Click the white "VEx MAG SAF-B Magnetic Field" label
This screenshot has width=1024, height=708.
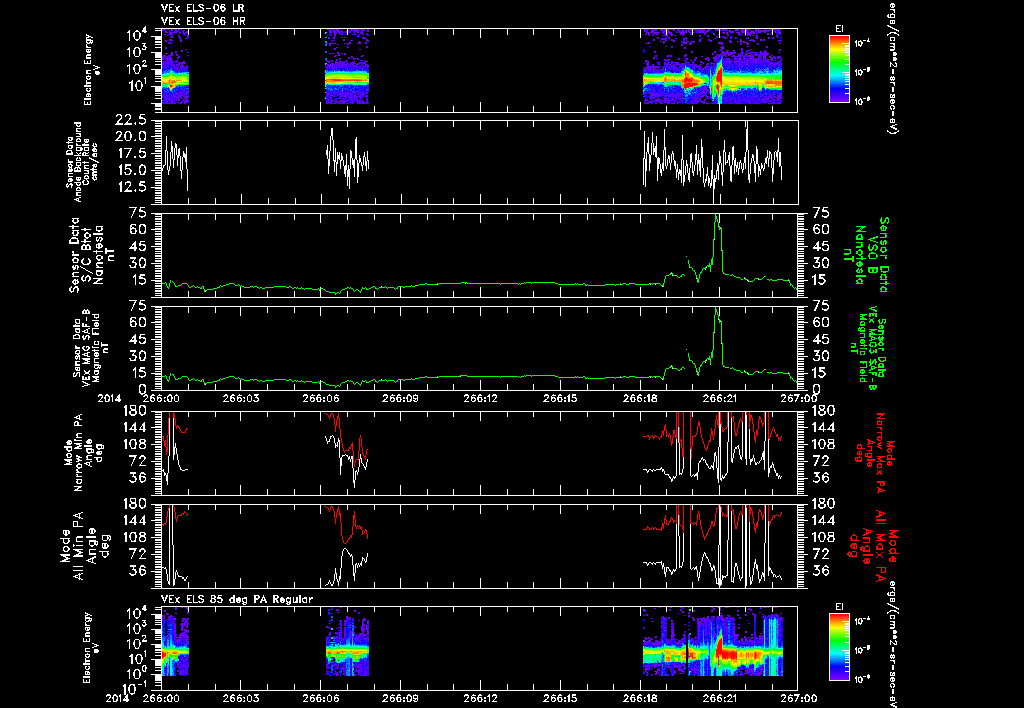click(x=90, y=348)
